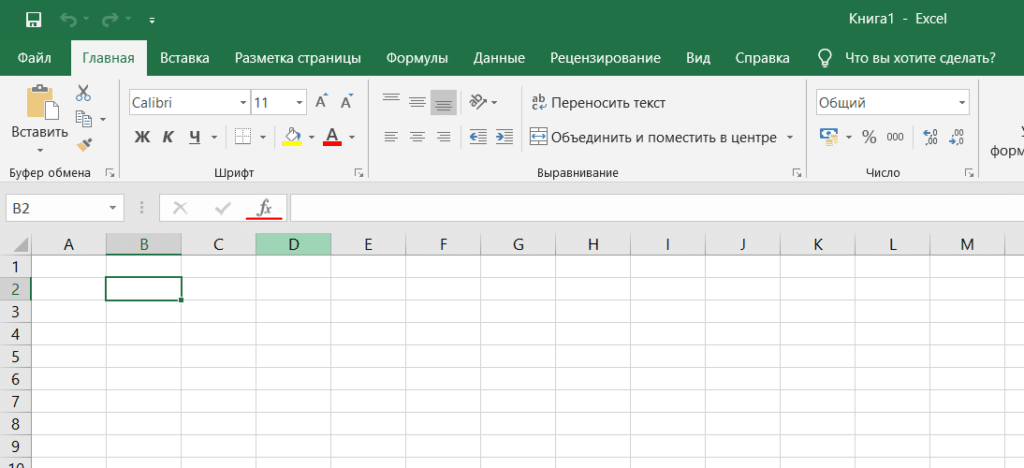Viewport: 1024px width, 468px height.
Task: Open Customize Quick Access Toolbar arrow
Action: point(152,20)
